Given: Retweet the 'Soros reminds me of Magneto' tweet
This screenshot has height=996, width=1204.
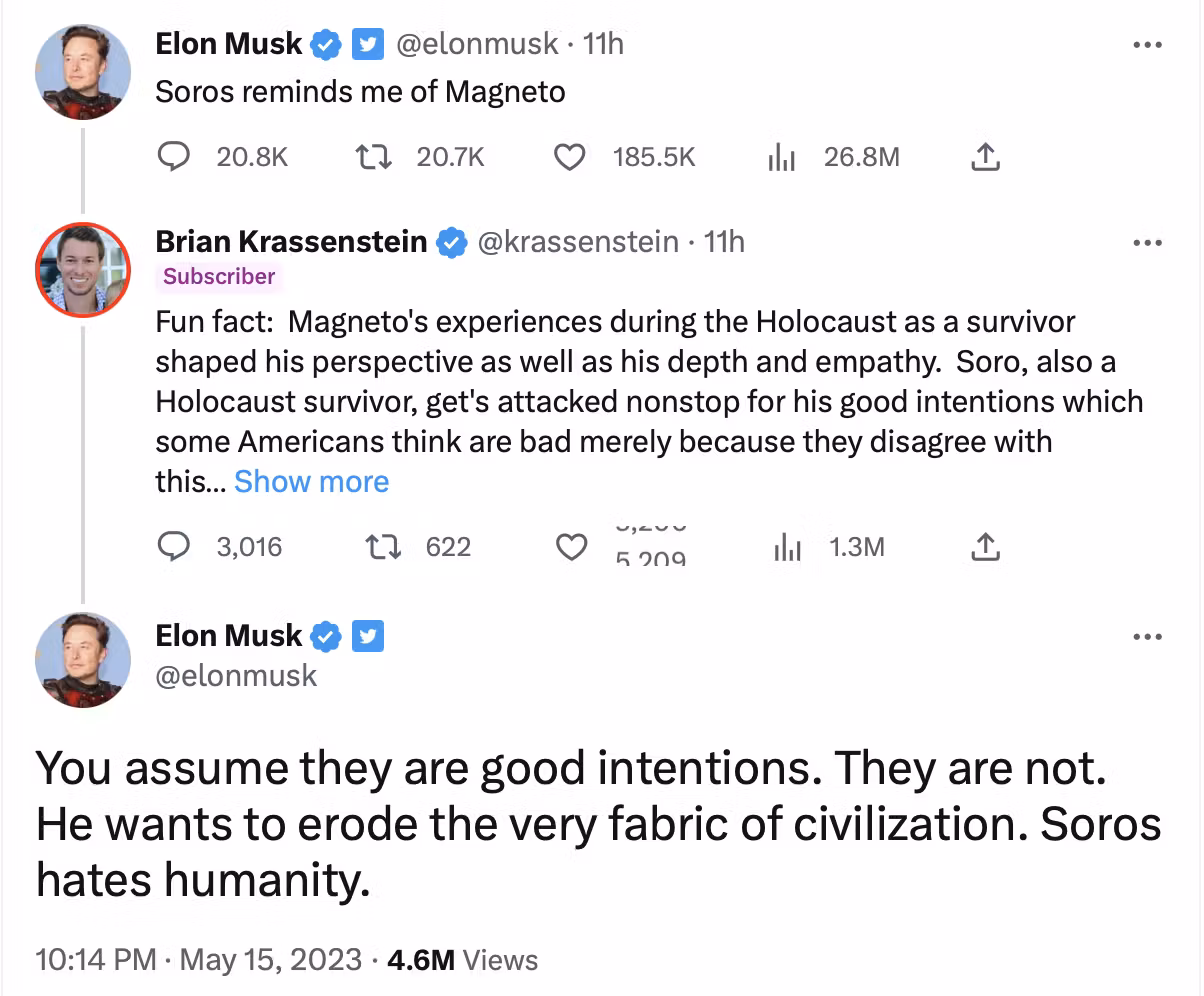Looking at the screenshot, I should click(374, 157).
